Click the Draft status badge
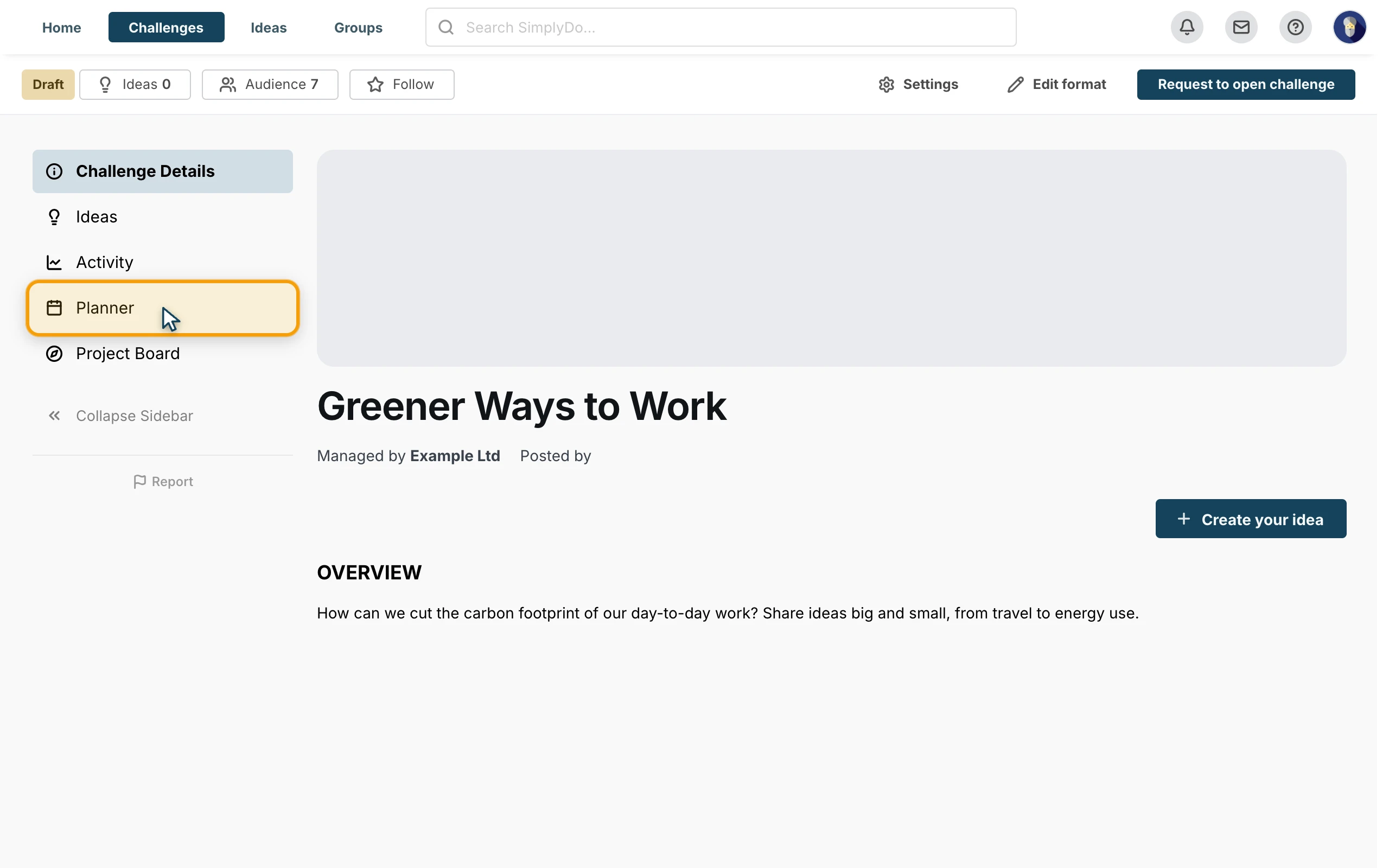 [x=48, y=85]
